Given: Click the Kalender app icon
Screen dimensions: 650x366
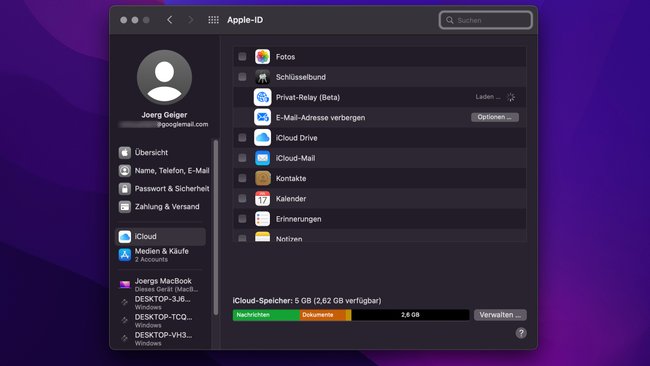Looking at the screenshot, I should click(x=262, y=199).
